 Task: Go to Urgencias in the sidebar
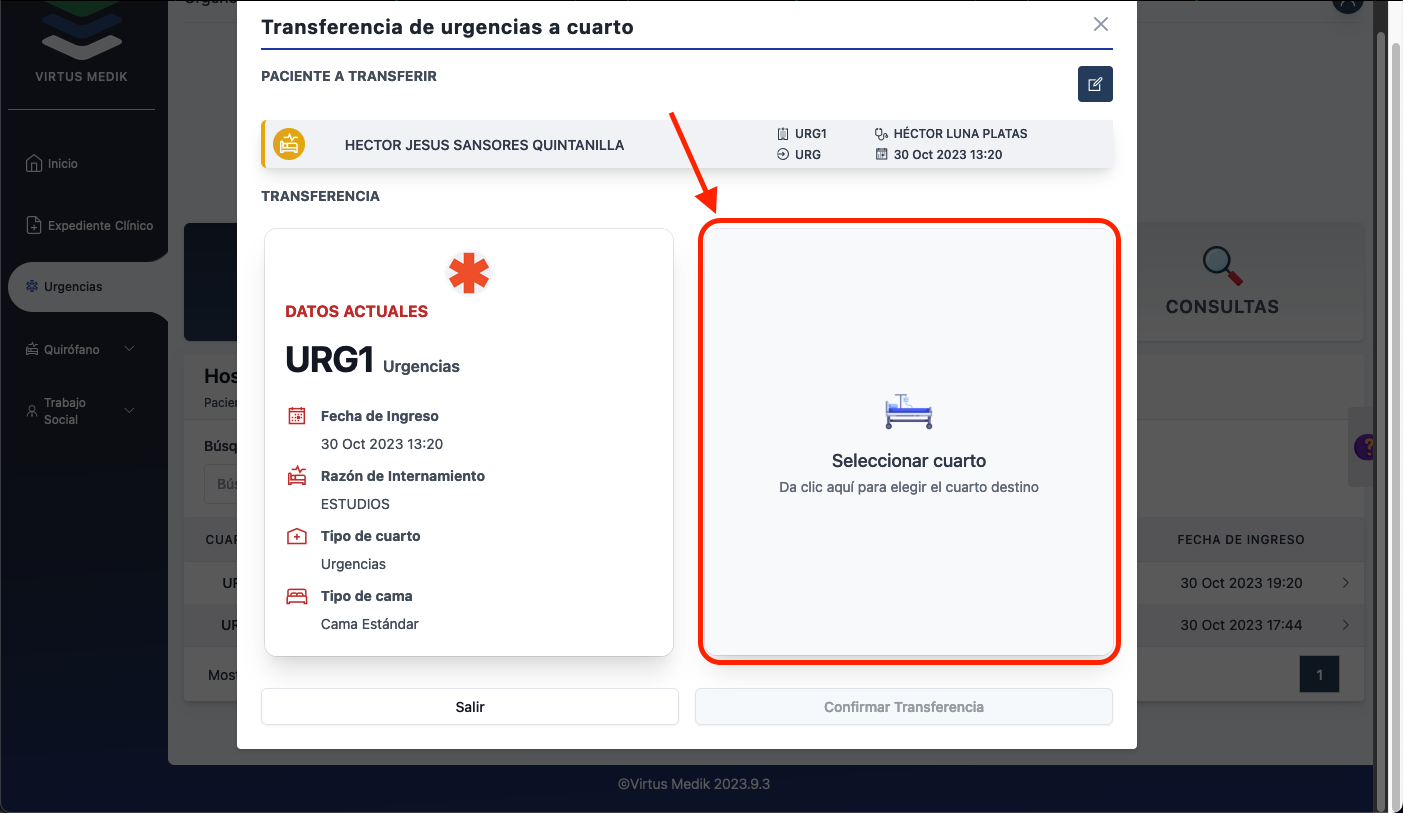pyautogui.click(x=72, y=287)
